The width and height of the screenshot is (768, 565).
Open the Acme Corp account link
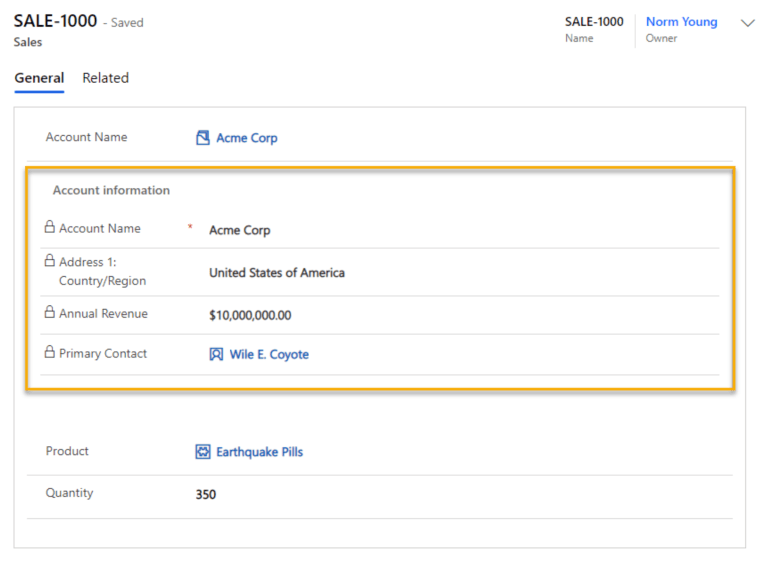point(247,138)
